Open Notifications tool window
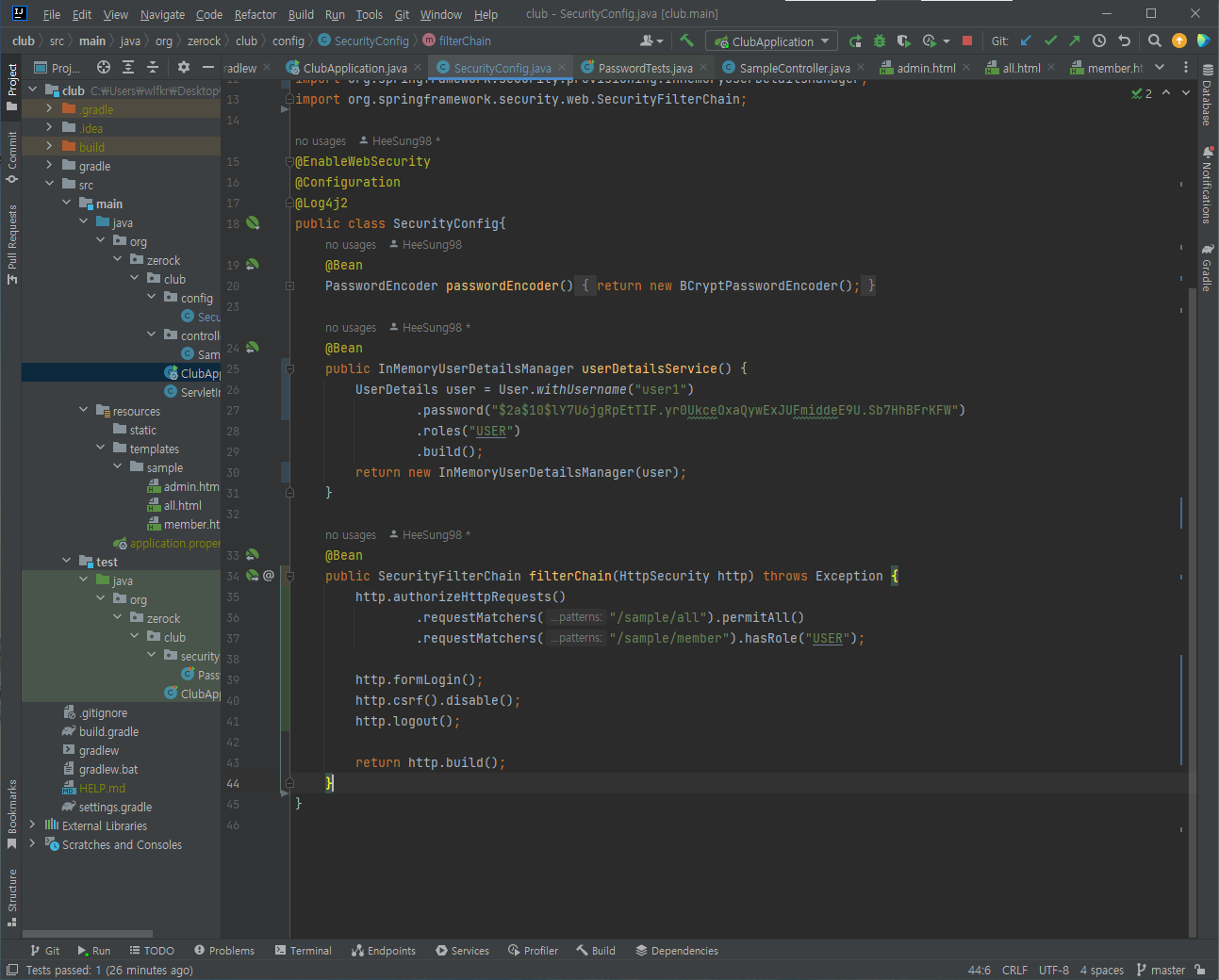Screen dimensions: 1219x980 tap(1207, 186)
